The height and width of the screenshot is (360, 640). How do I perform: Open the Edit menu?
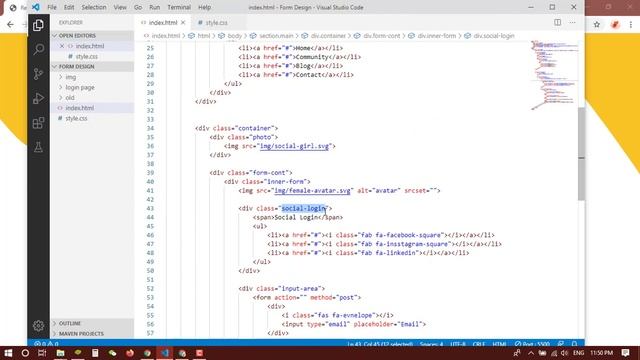click(69, 7)
